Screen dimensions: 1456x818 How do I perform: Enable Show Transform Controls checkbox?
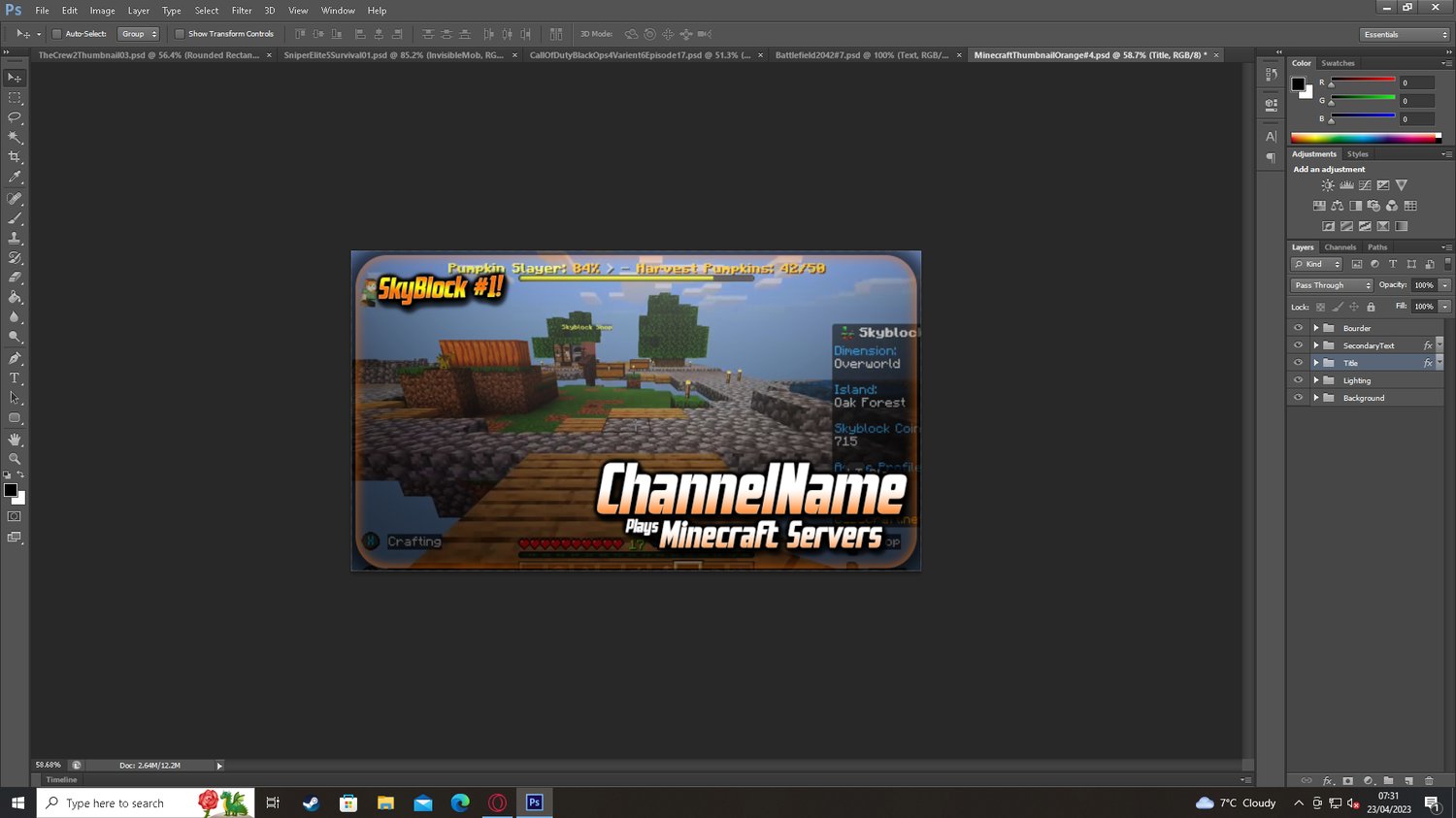180,34
